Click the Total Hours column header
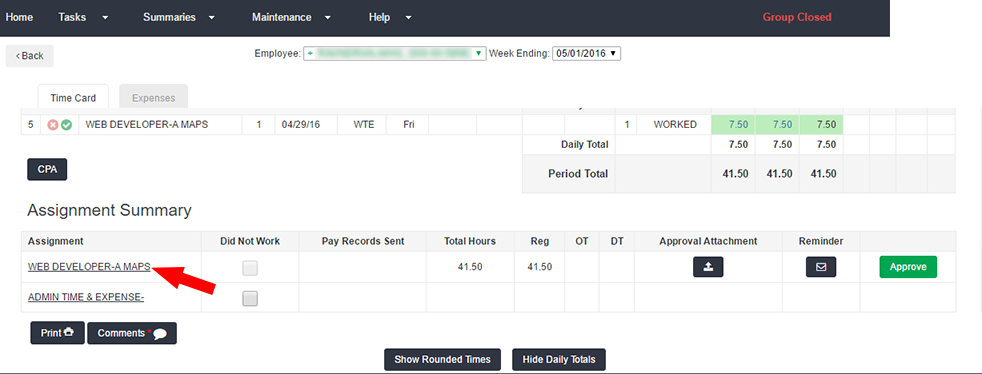This screenshot has width=982, height=374. pos(470,241)
